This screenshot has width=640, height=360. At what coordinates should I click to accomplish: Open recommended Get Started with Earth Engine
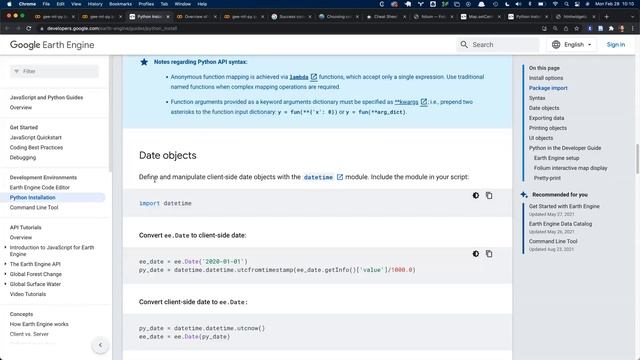pyautogui.click(x=564, y=207)
